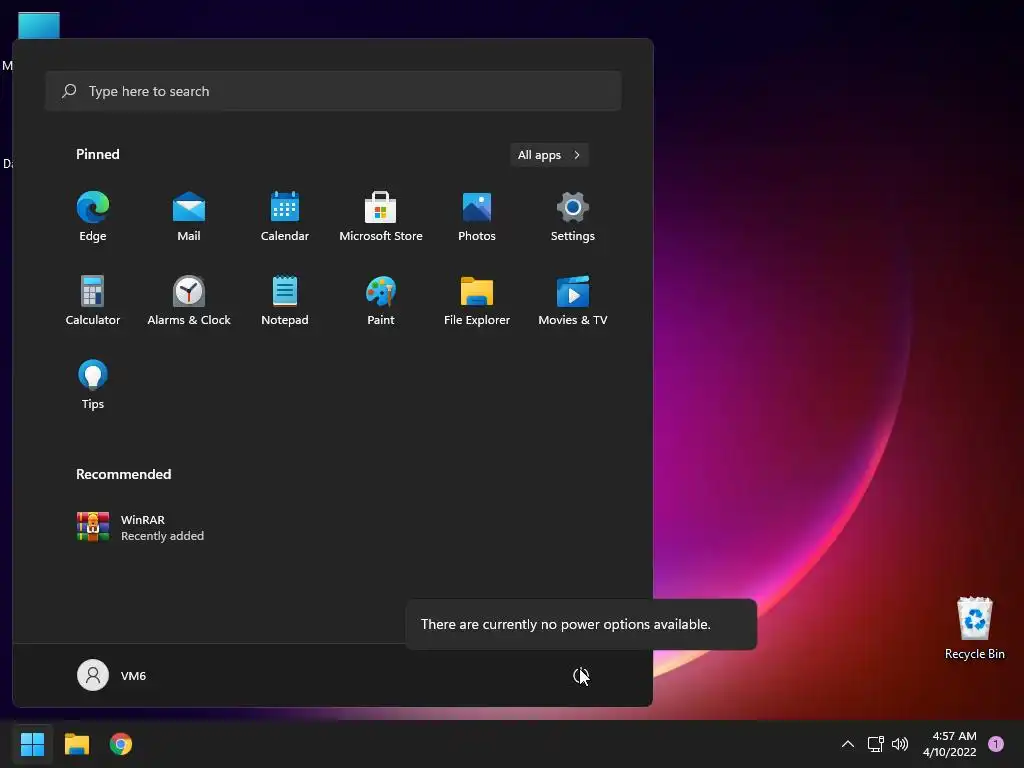Launch Google Chrome from the taskbar

(x=121, y=744)
